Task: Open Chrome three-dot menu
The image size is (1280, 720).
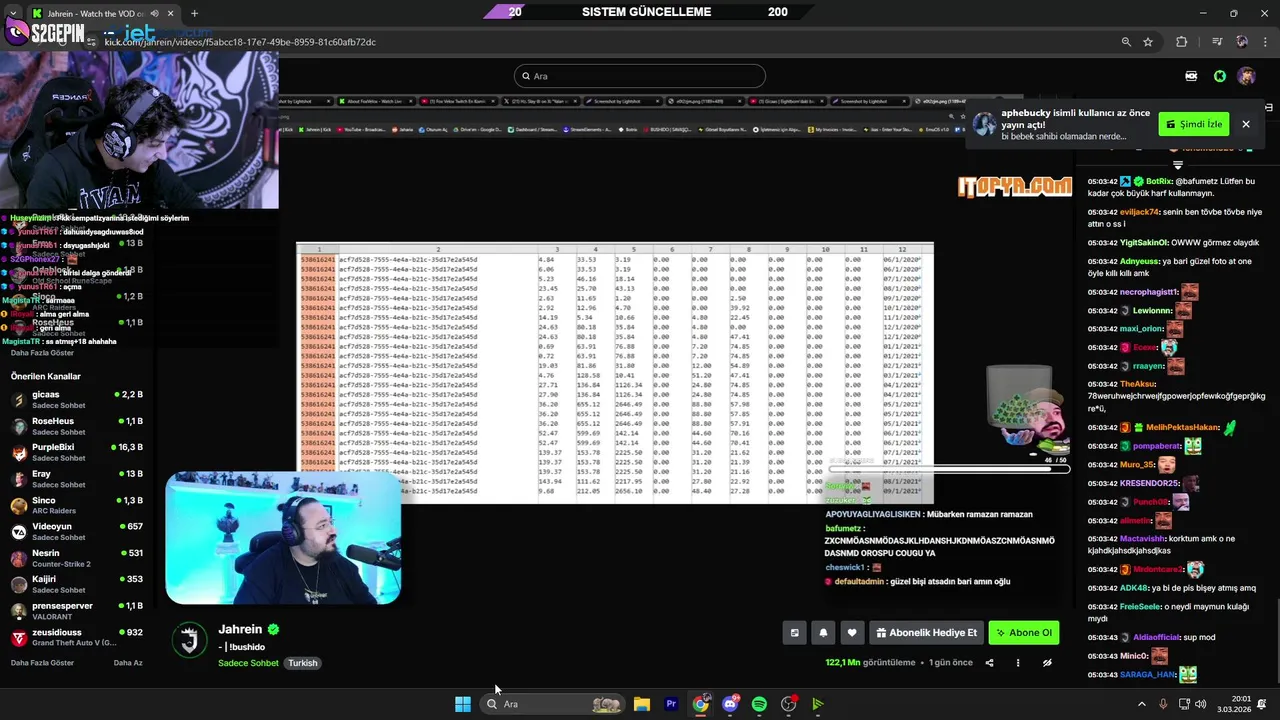Action: (1266, 42)
